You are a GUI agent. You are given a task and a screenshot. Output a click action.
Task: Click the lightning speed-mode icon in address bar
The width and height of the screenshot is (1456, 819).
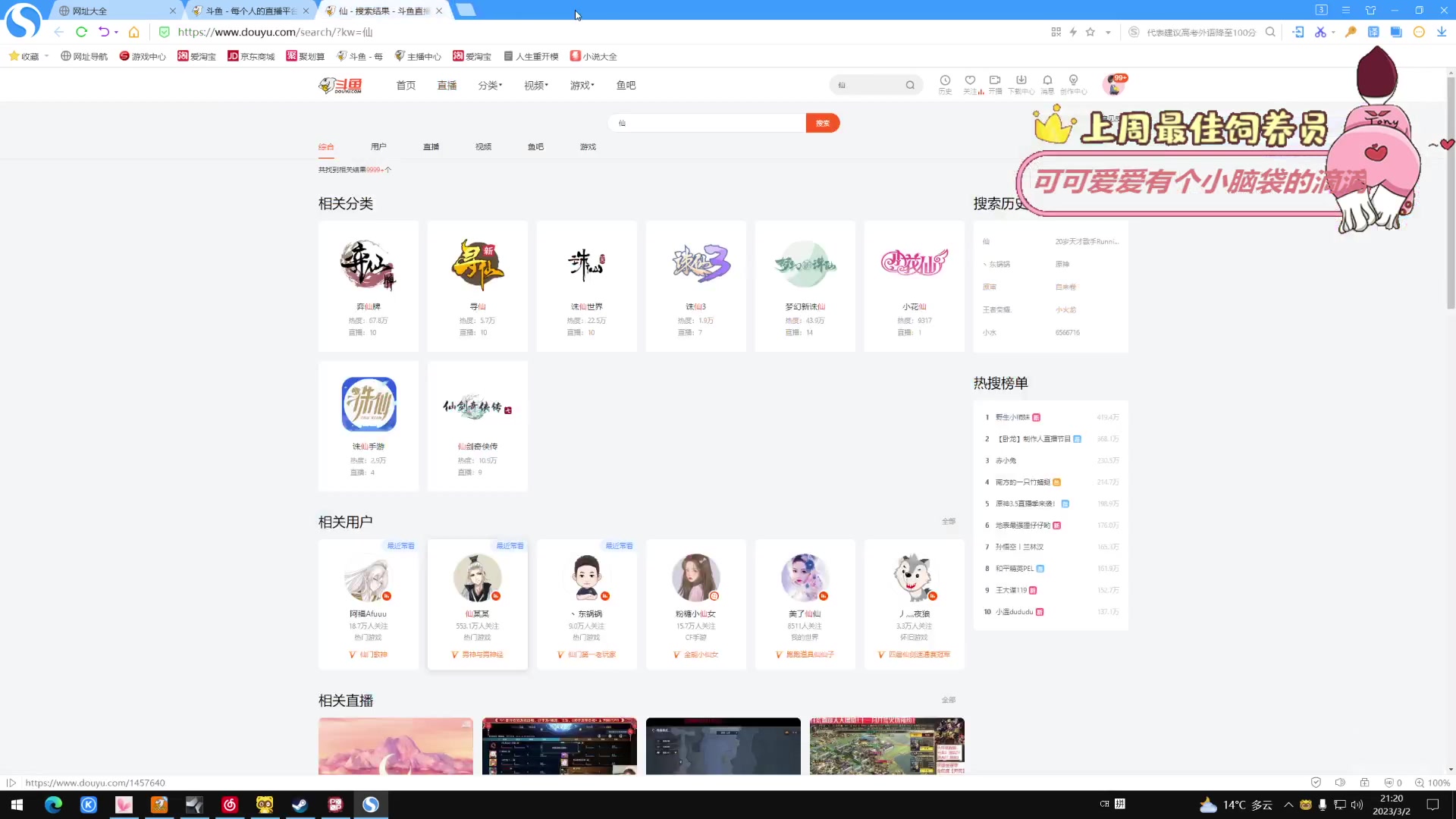point(1073,32)
